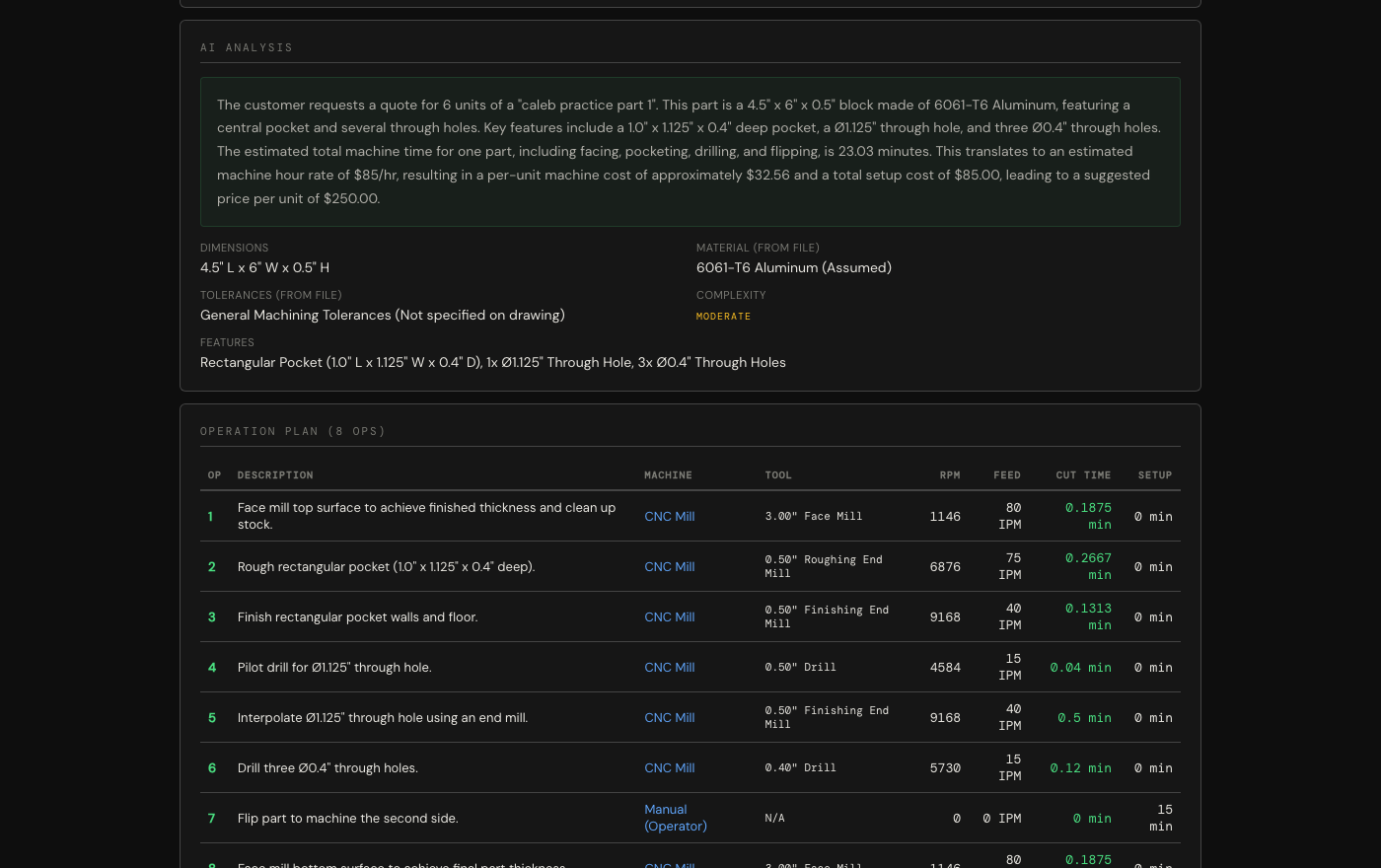The image size is (1381, 868).
Task: Click material value 6061-T6 Aluminum (Assumed)
Action: (x=794, y=267)
